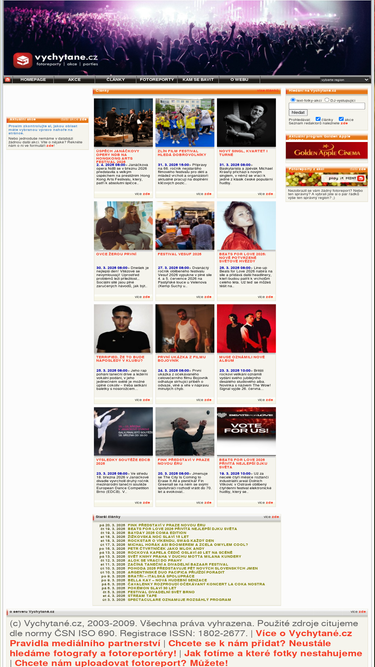Open the region selection dropdown
This screenshot has width=375, height=667.
click(345, 80)
